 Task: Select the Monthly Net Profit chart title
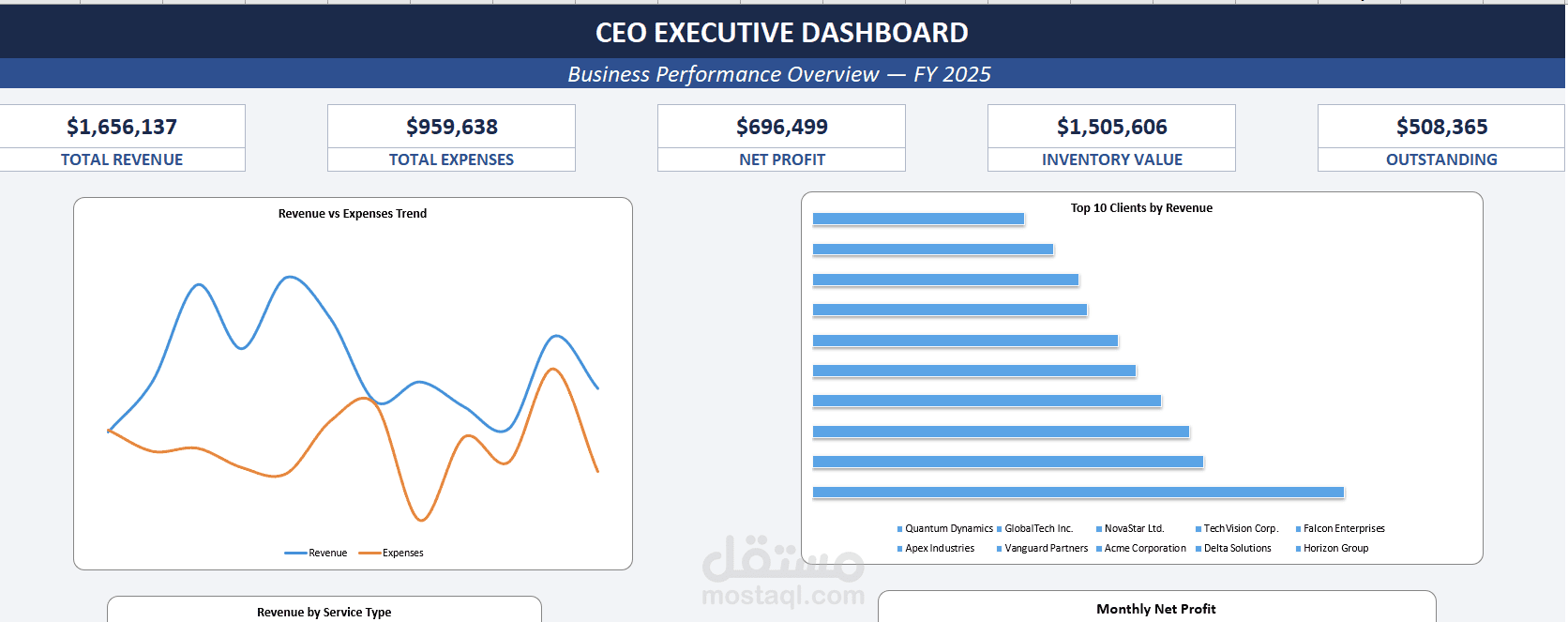[1155, 610]
